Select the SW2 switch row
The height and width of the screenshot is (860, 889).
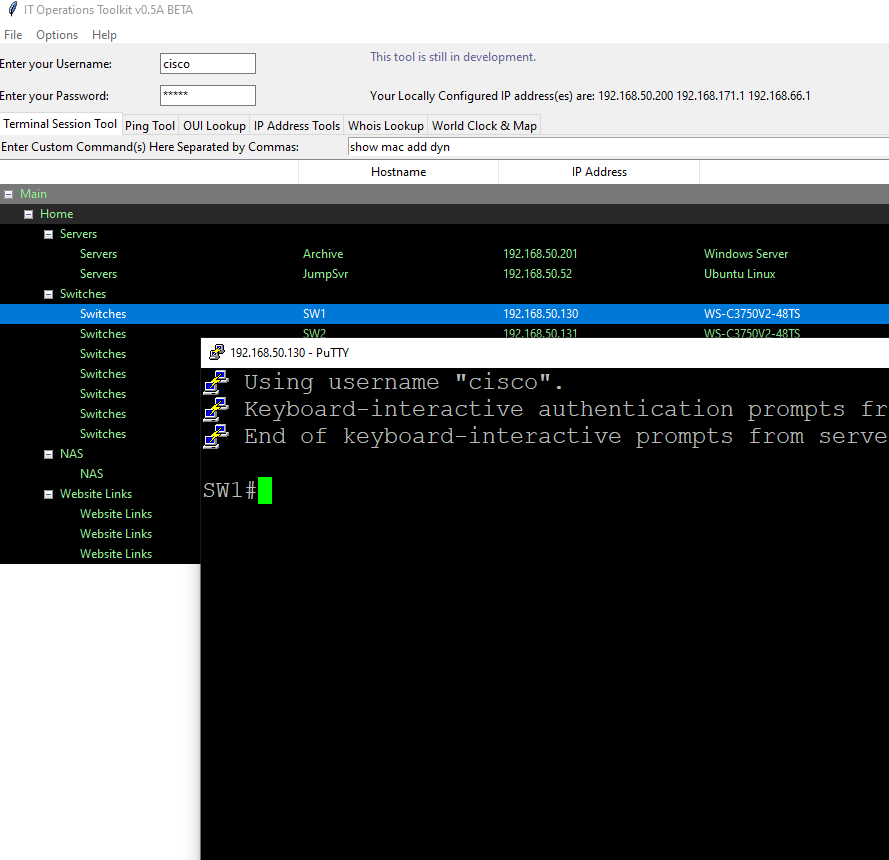pyautogui.click(x=444, y=332)
